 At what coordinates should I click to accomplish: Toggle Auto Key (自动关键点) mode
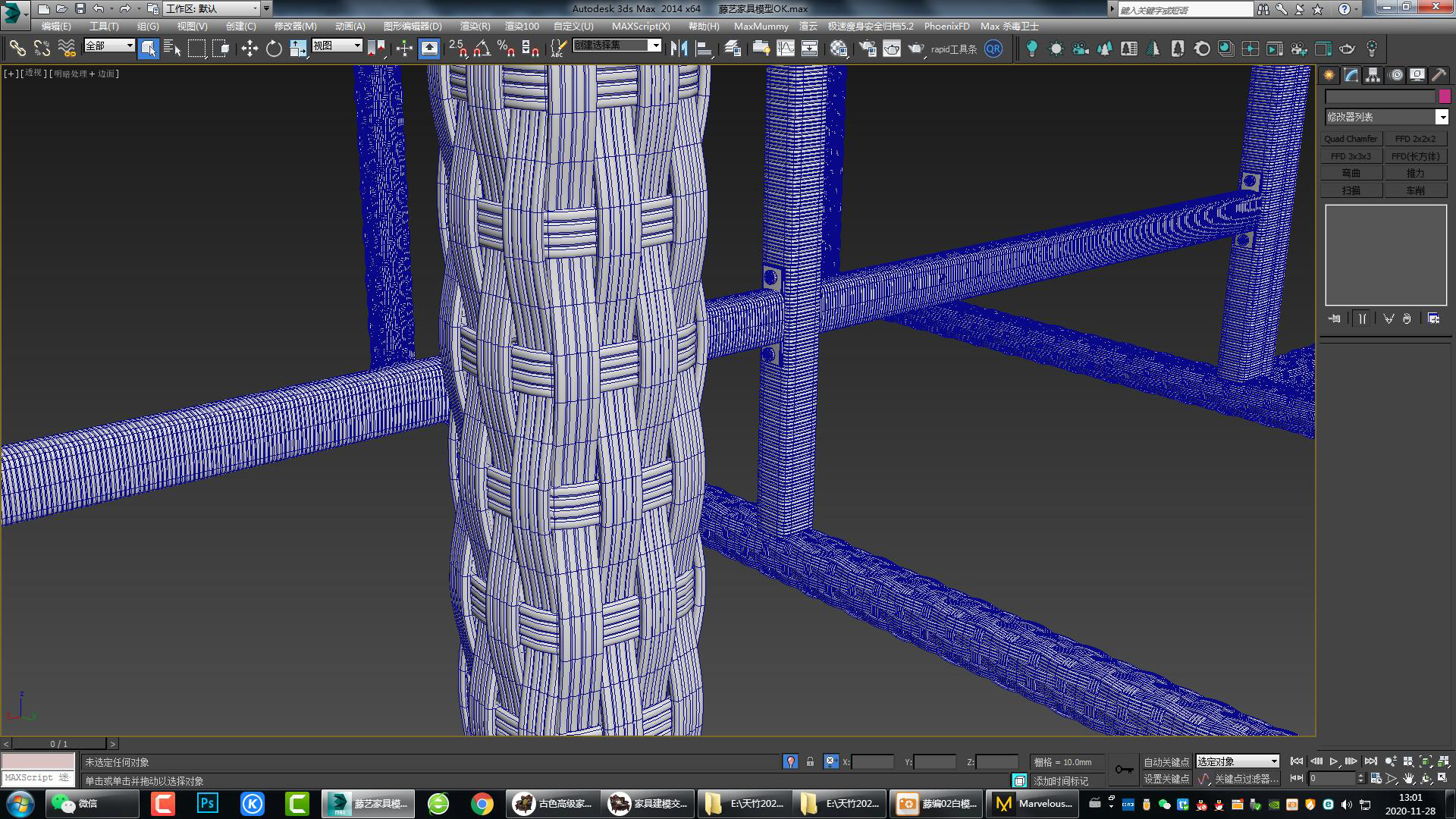[1166, 761]
